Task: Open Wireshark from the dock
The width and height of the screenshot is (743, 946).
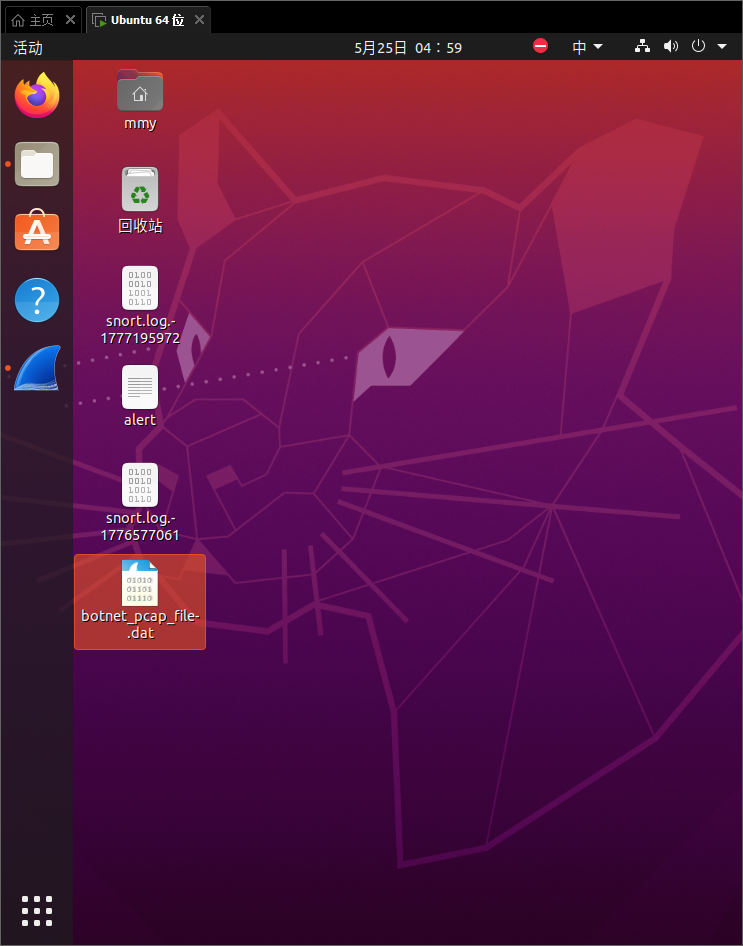Action: [x=37, y=368]
